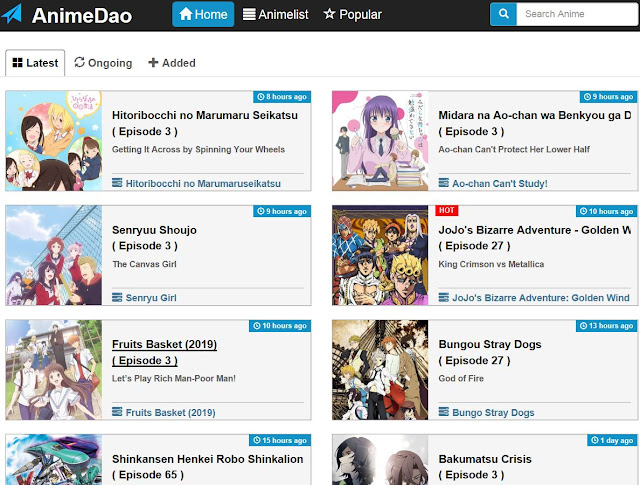This screenshot has height=485, width=640.
Task: Click the Ao-chan Can't Study! series link
Action: tap(500, 183)
